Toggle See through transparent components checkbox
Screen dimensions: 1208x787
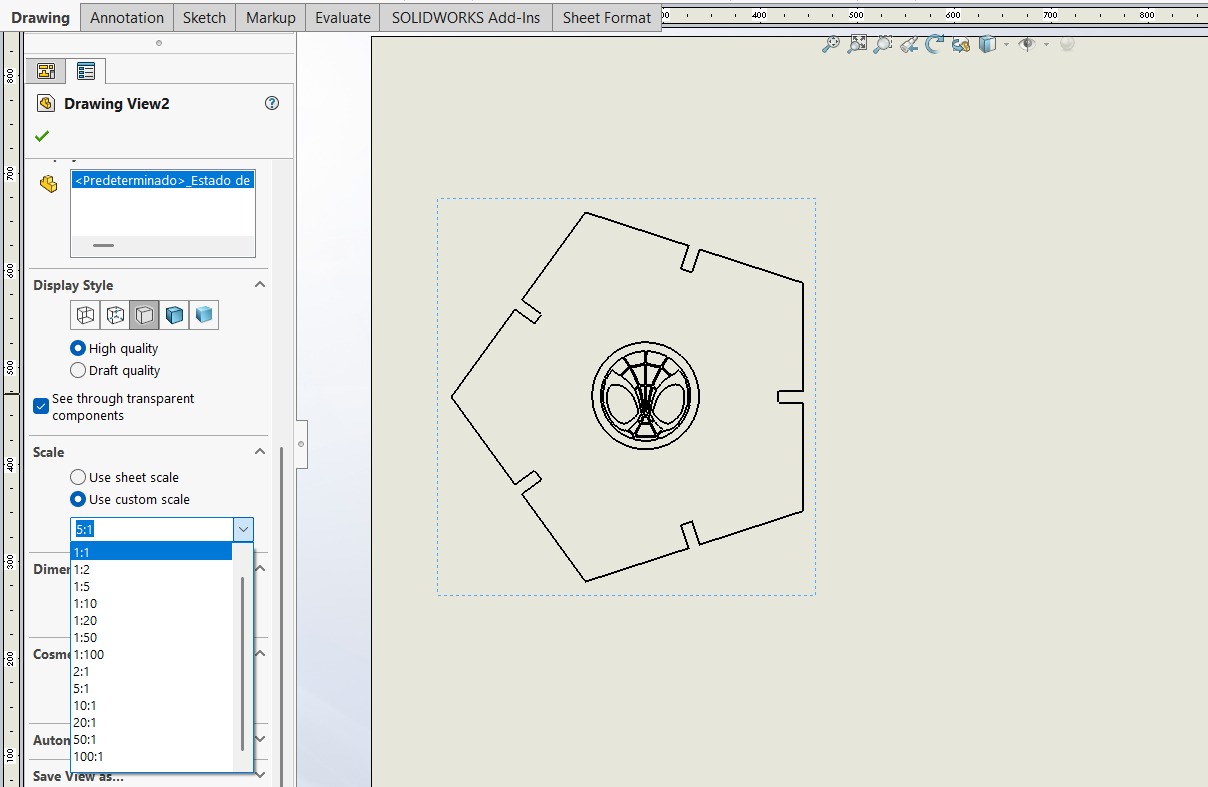point(41,406)
